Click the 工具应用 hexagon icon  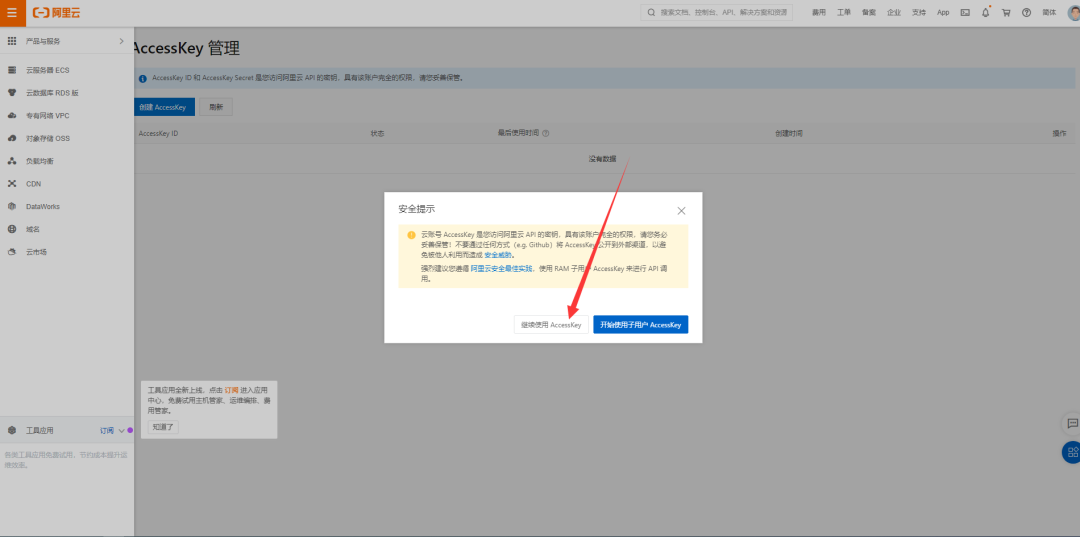click(12, 430)
